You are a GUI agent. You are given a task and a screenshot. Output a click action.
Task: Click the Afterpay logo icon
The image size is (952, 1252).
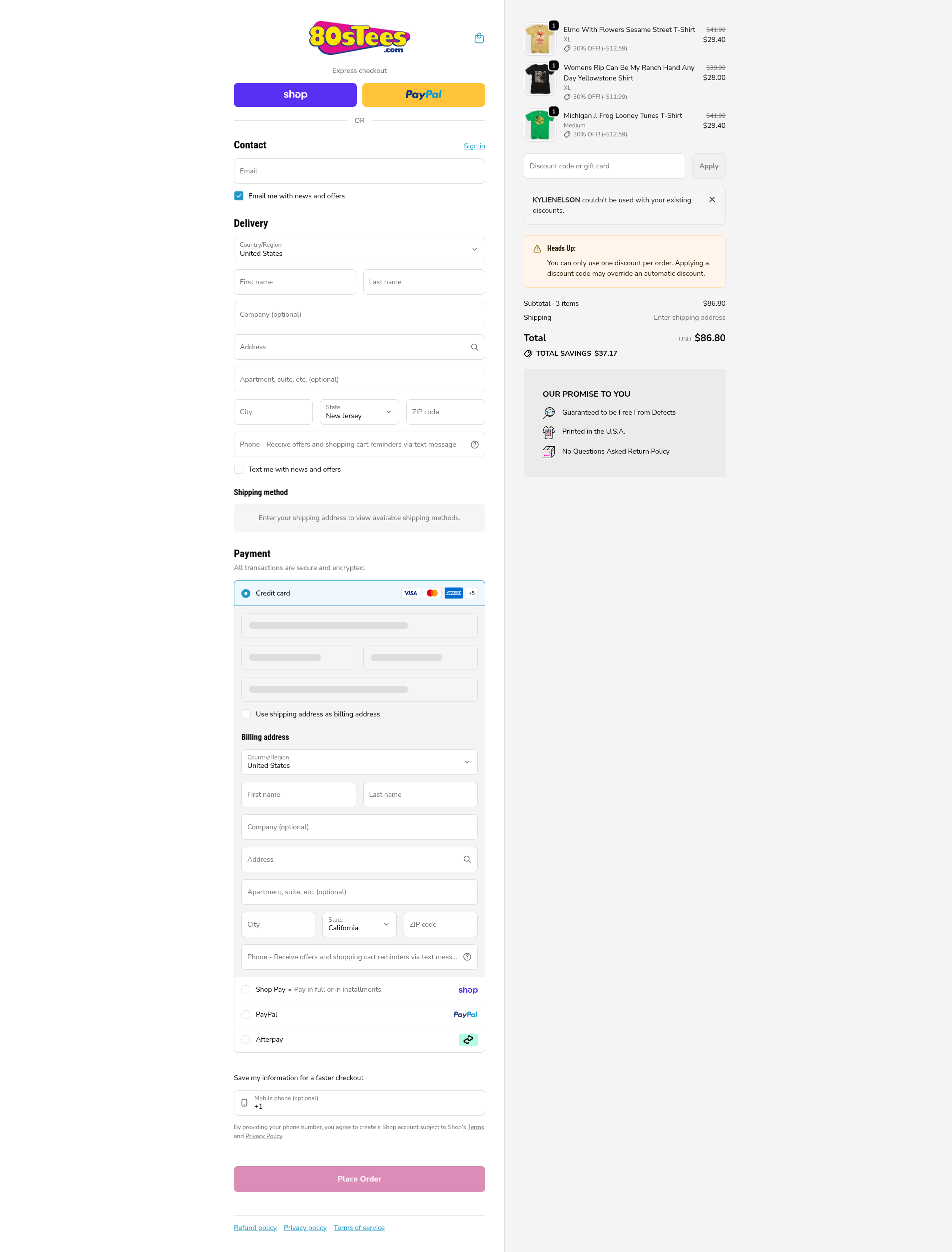[x=467, y=1040]
